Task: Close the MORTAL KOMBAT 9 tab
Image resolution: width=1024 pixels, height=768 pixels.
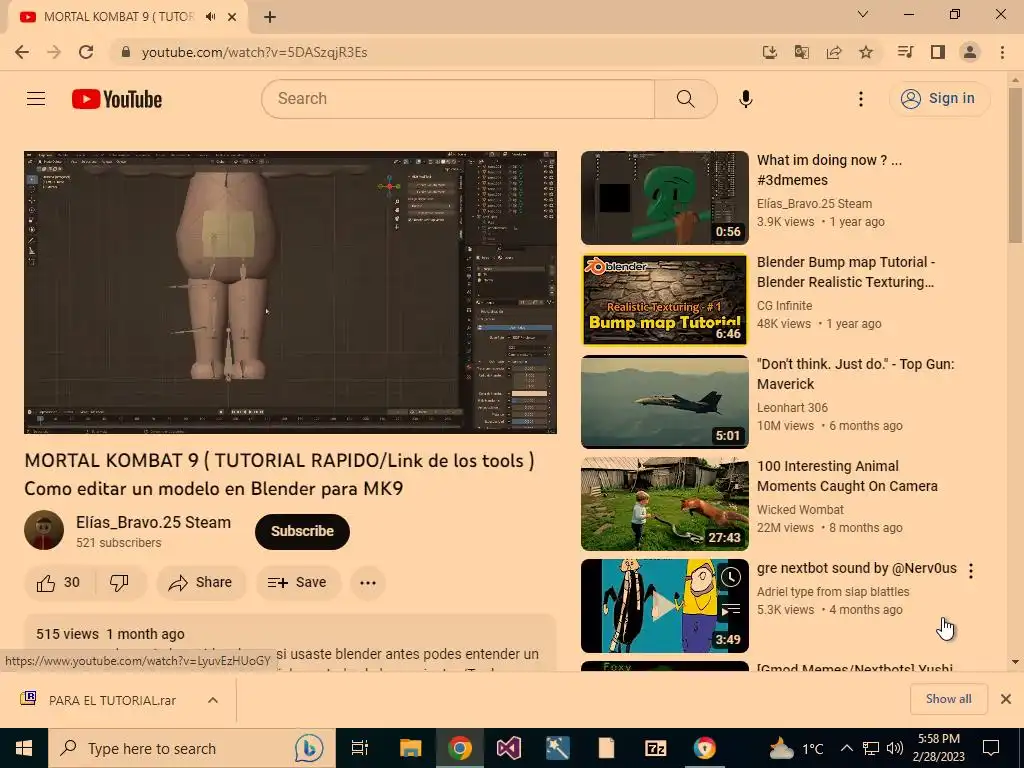Action: (232, 17)
